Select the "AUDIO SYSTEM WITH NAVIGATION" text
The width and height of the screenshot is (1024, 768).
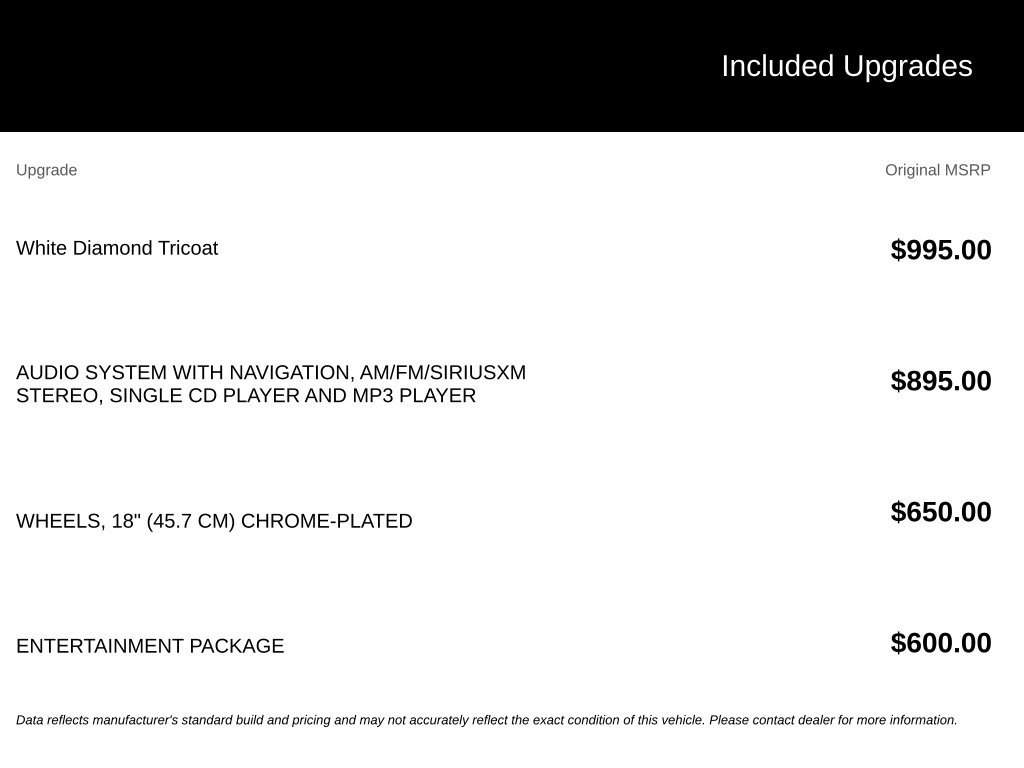(x=185, y=373)
